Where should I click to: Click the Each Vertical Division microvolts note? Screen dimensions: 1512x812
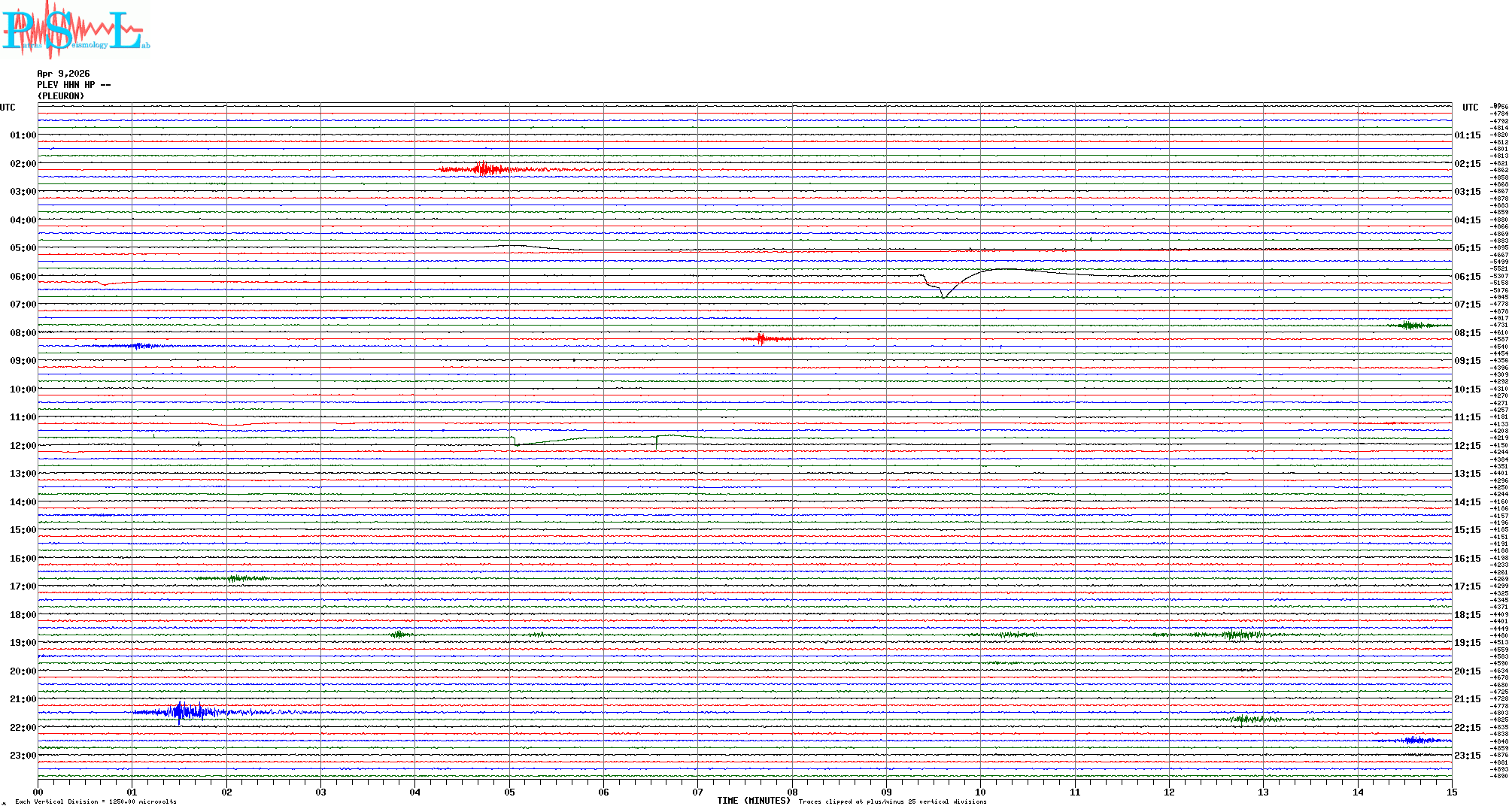[x=96, y=801]
